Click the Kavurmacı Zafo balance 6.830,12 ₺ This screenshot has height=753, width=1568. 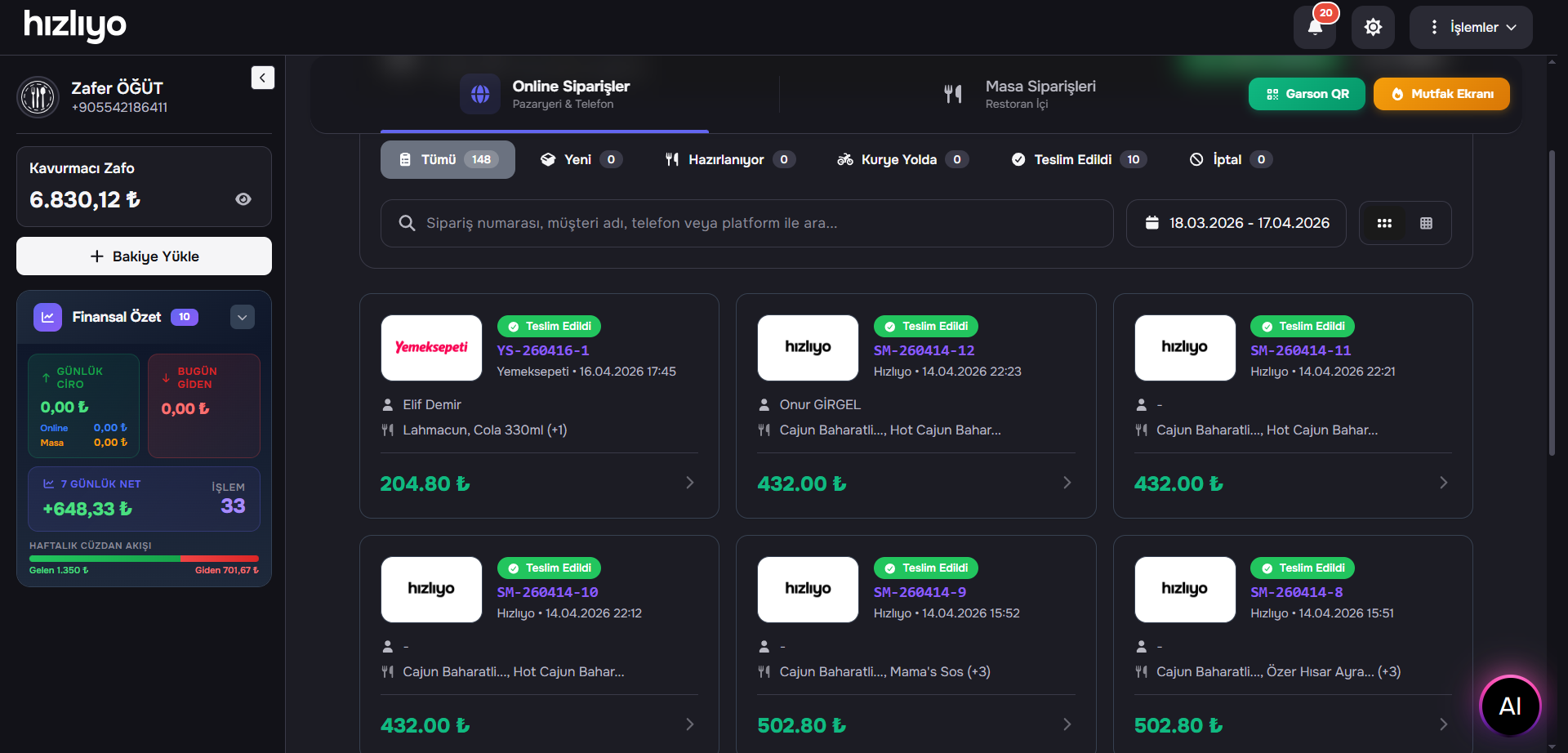[85, 199]
